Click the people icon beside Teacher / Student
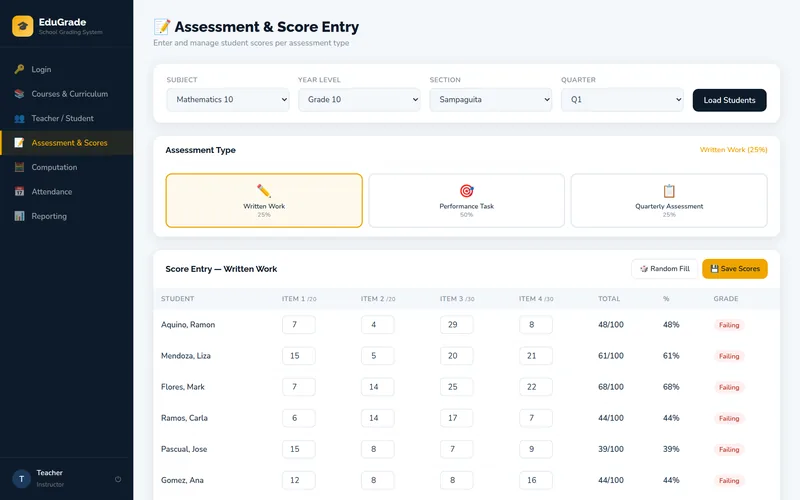This screenshot has width=800, height=500. click(x=19, y=118)
